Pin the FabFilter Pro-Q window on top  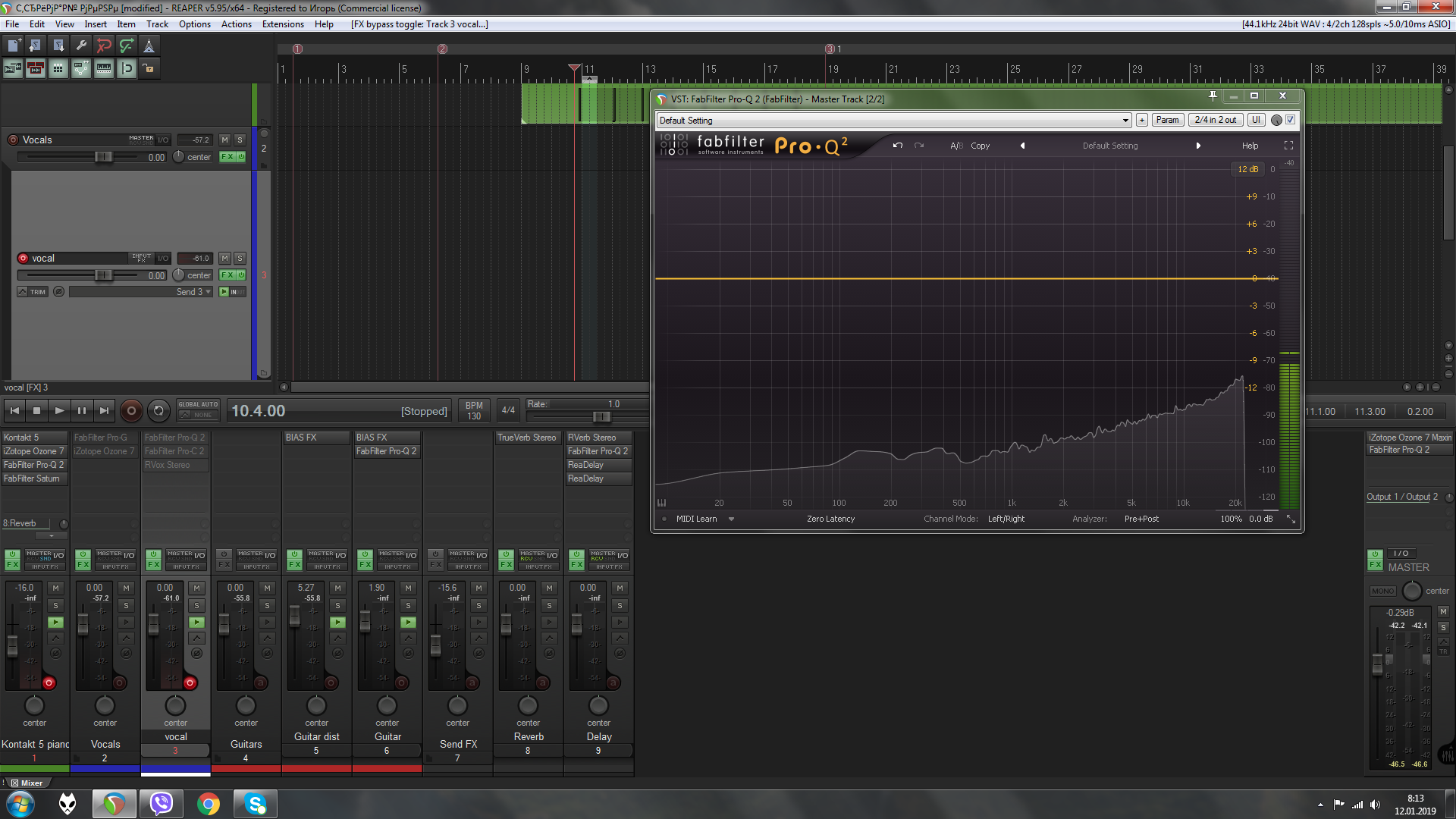tap(1213, 96)
